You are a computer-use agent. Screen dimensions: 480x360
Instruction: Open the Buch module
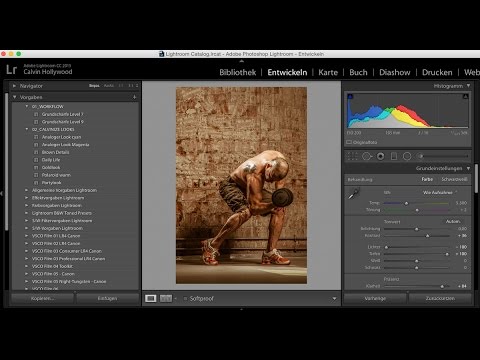tap(358, 72)
